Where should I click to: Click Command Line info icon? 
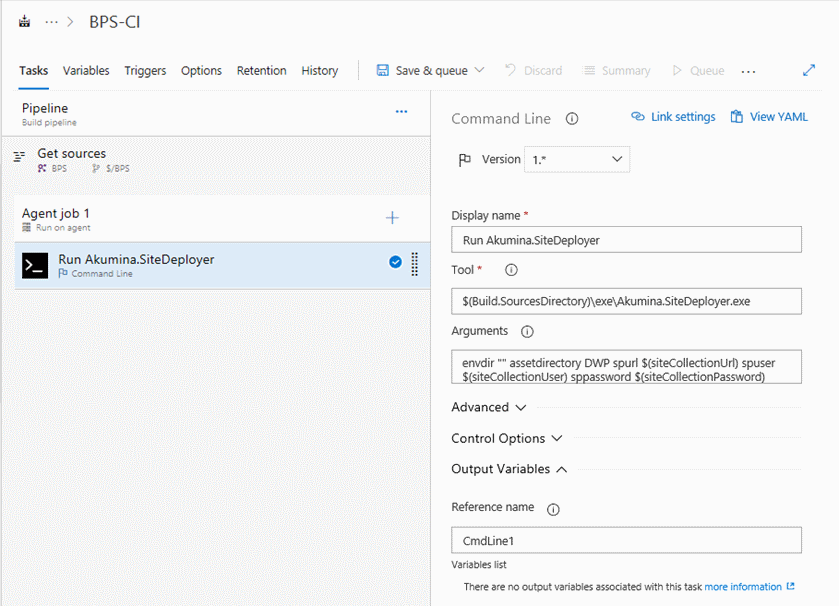pyautogui.click(x=572, y=119)
